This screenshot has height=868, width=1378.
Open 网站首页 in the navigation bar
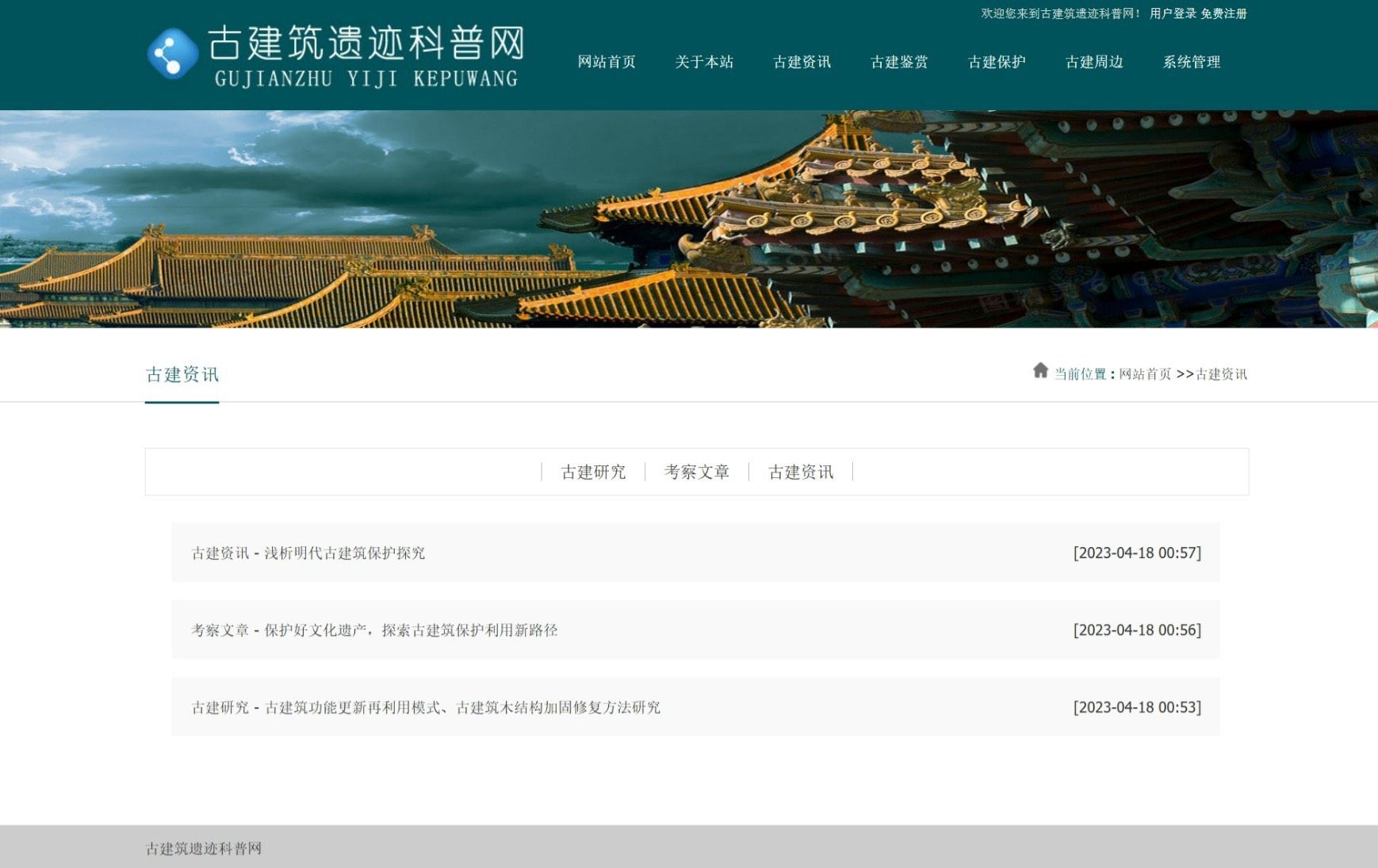607,62
